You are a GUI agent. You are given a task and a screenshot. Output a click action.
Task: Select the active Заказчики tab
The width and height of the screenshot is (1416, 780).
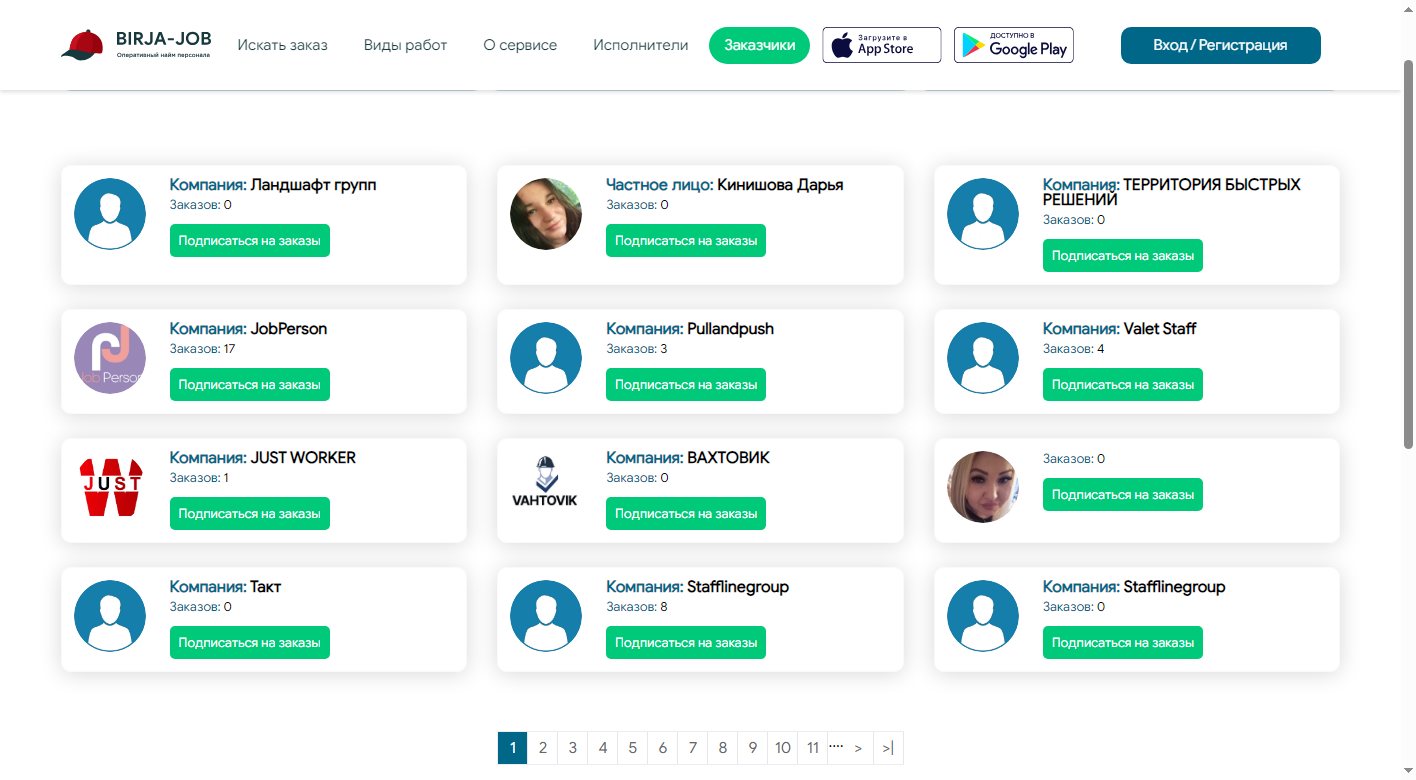759,45
